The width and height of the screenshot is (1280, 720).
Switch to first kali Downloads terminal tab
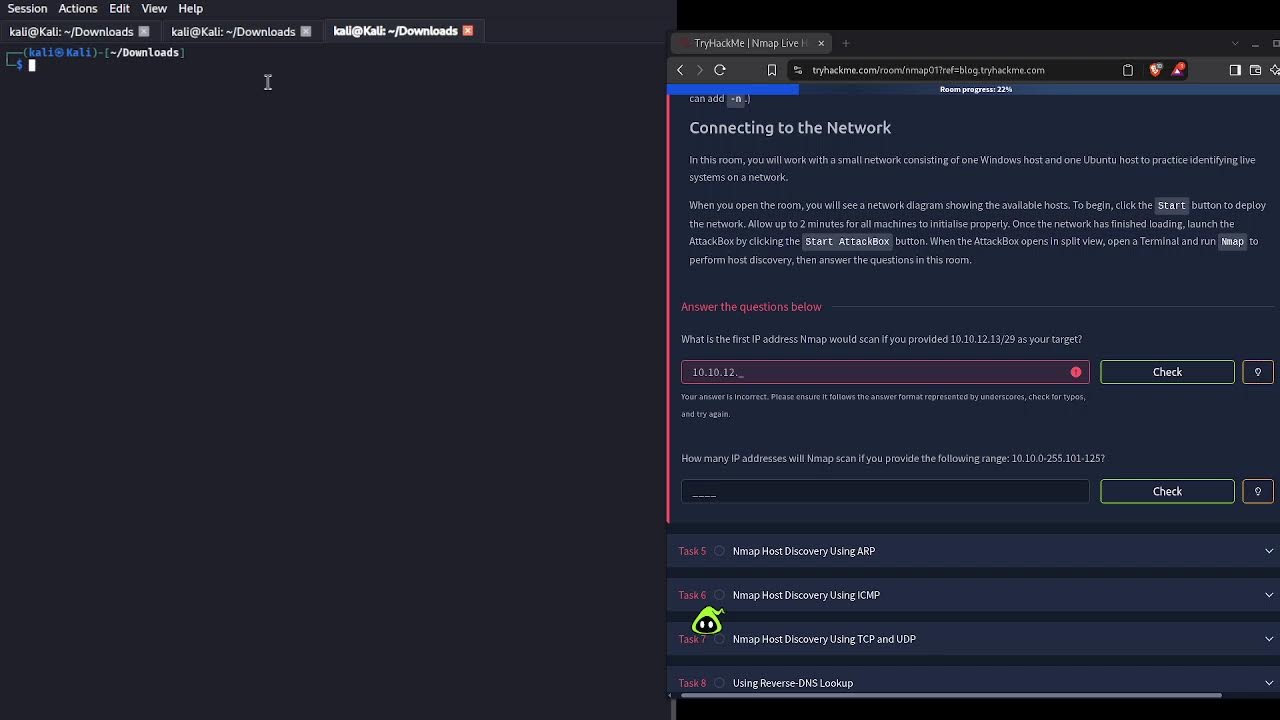71,31
